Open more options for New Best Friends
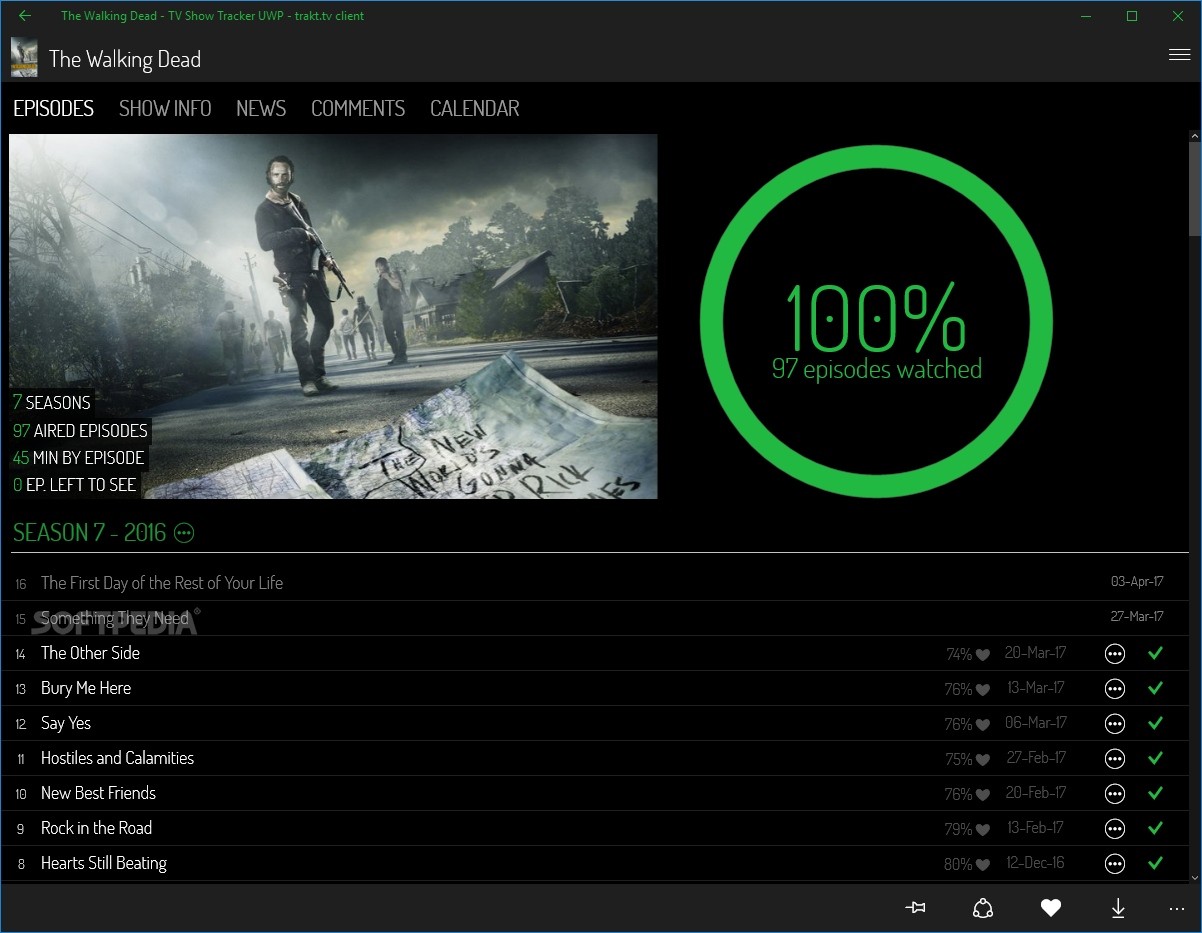 1114,794
